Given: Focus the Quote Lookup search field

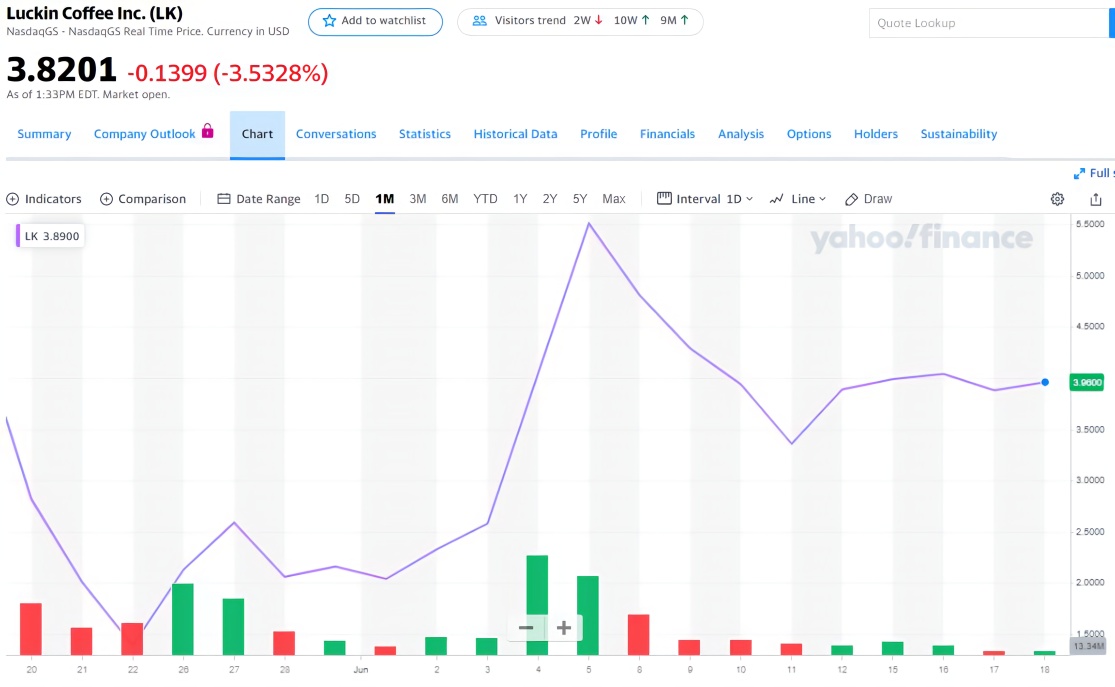Looking at the screenshot, I should click(x=975, y=23).
